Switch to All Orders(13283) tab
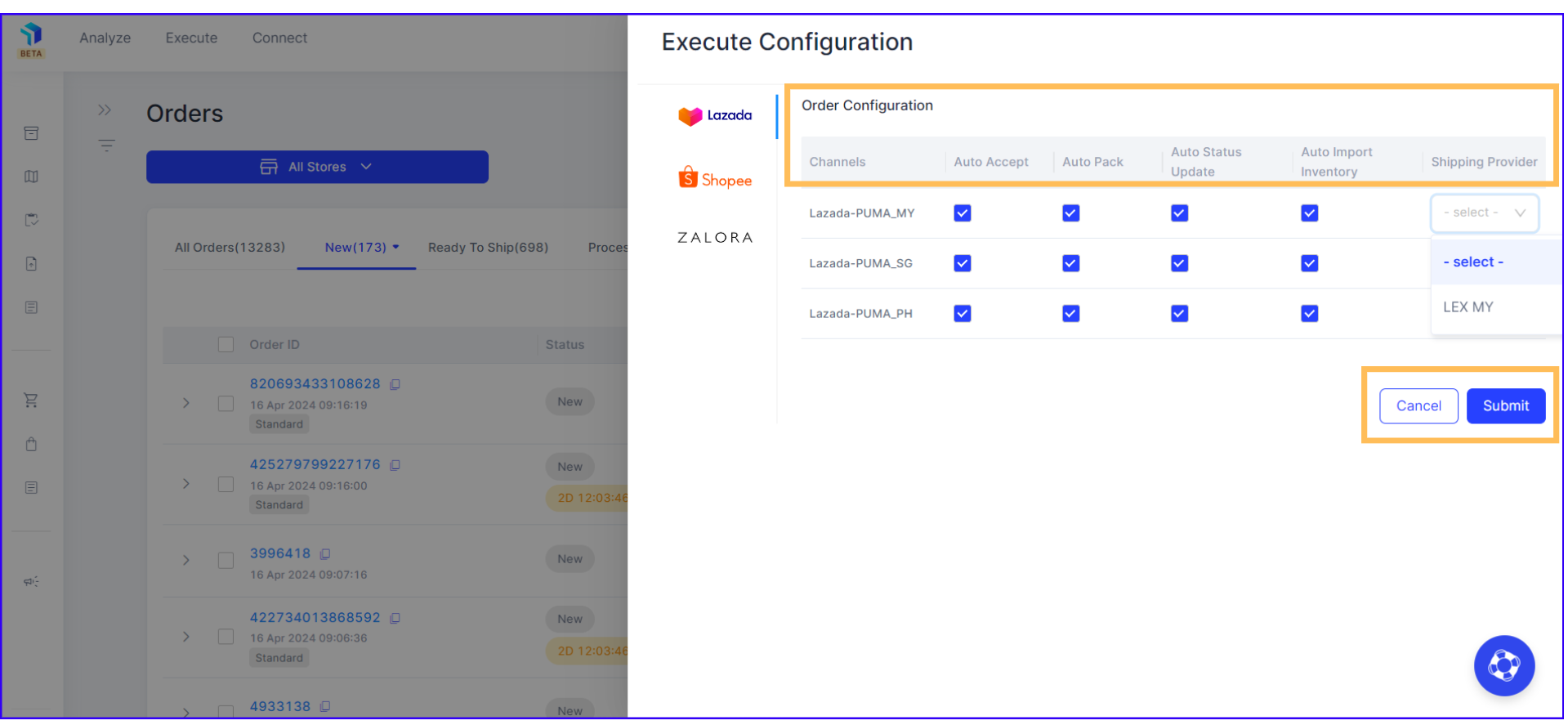Image resolution: width=1568 pixels, height=725 pixels. [230, 248]
